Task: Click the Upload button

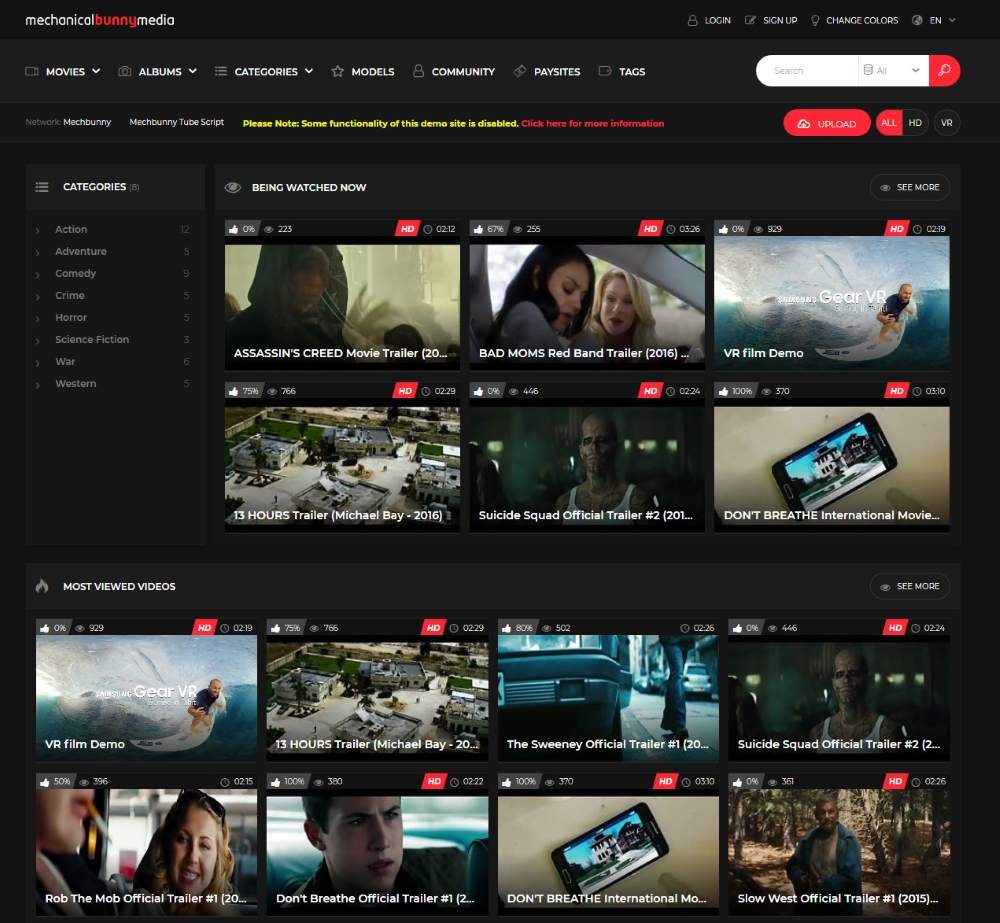Action: pos(827,123)
